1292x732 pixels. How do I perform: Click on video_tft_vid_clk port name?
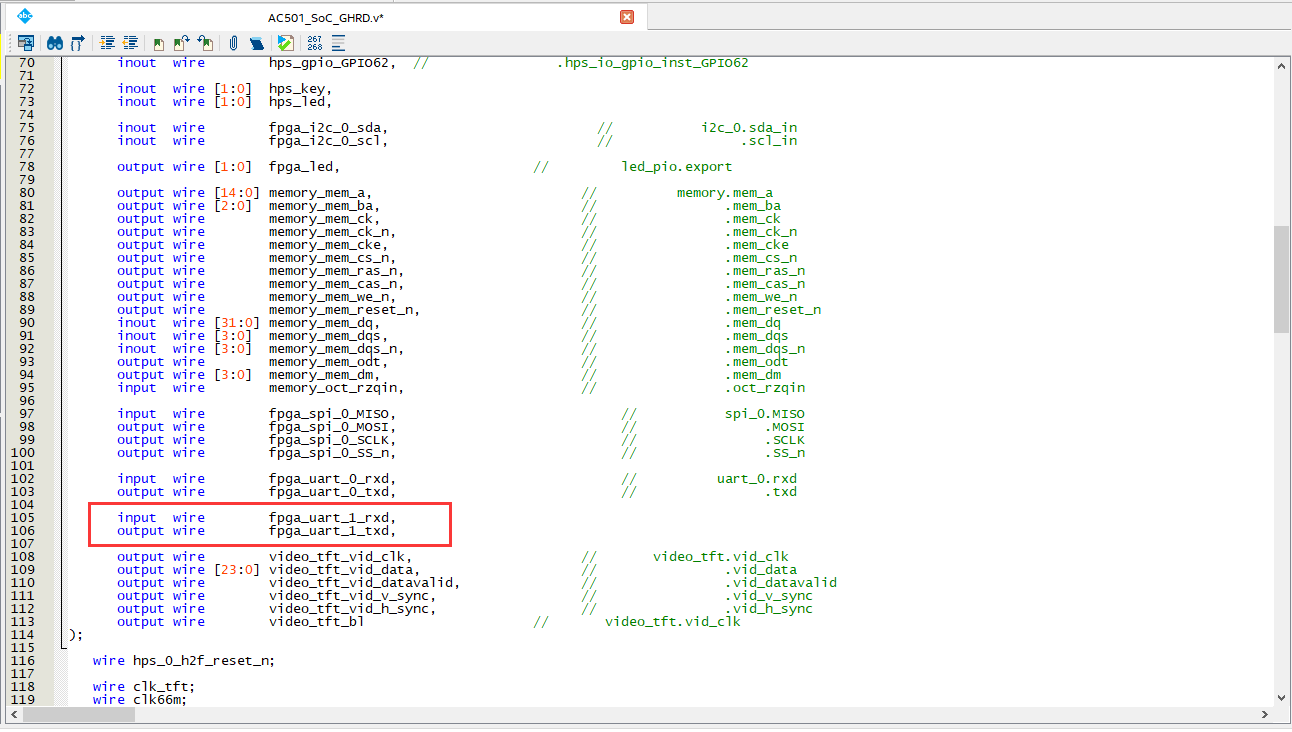click(x=336, y=557)
